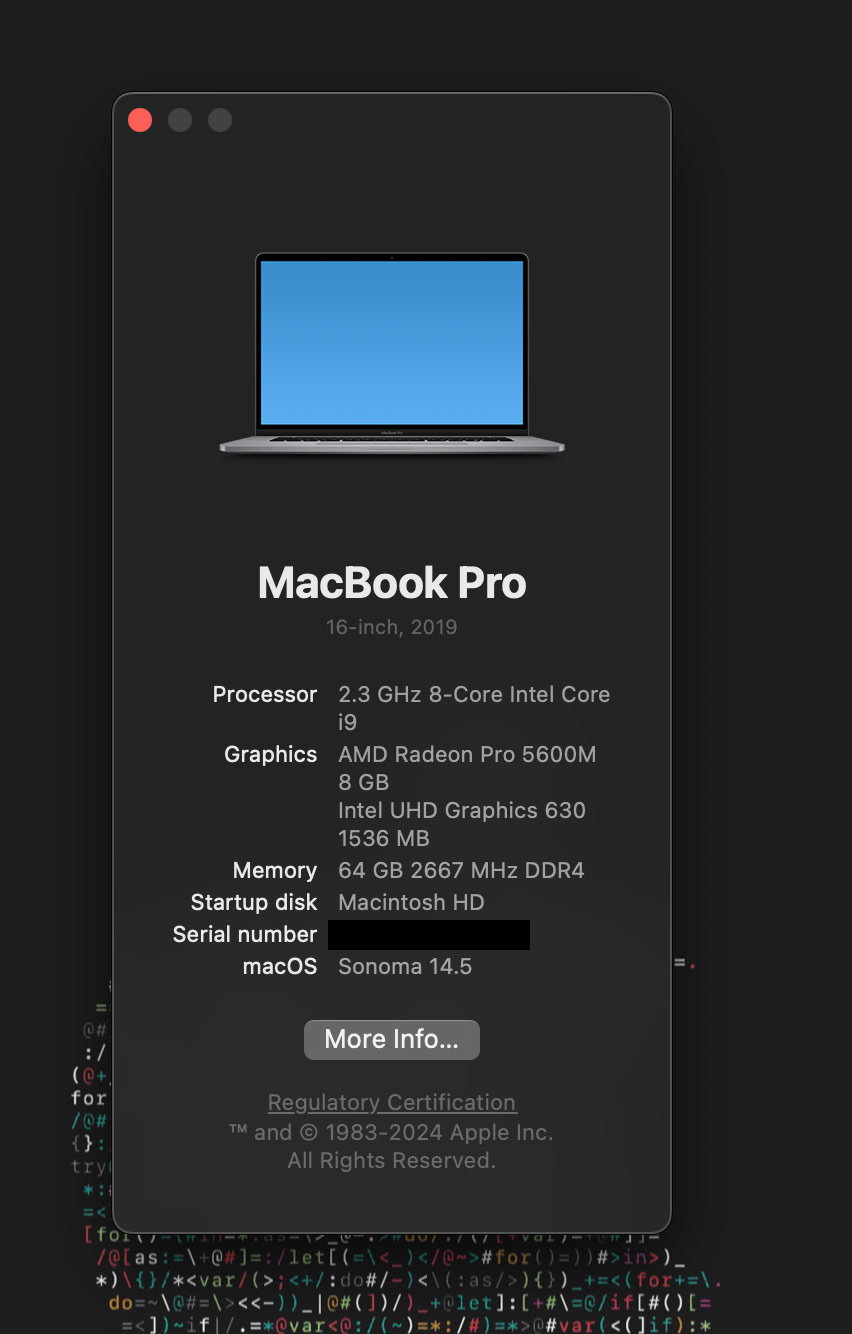
Task: Open the More Info... button
Action: [x=392, y=1039]
